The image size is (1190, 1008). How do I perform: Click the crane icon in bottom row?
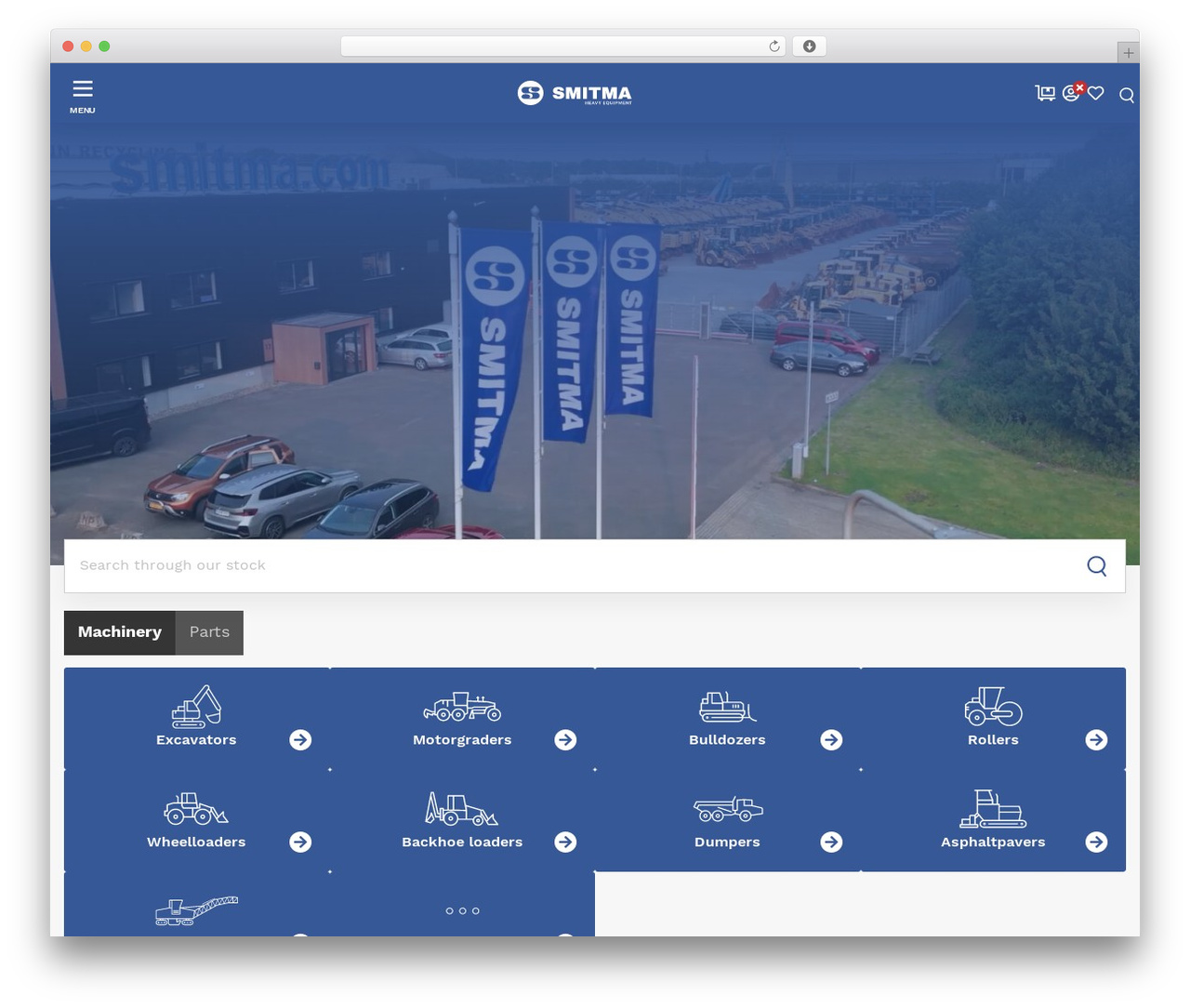(x=196, y=911)
